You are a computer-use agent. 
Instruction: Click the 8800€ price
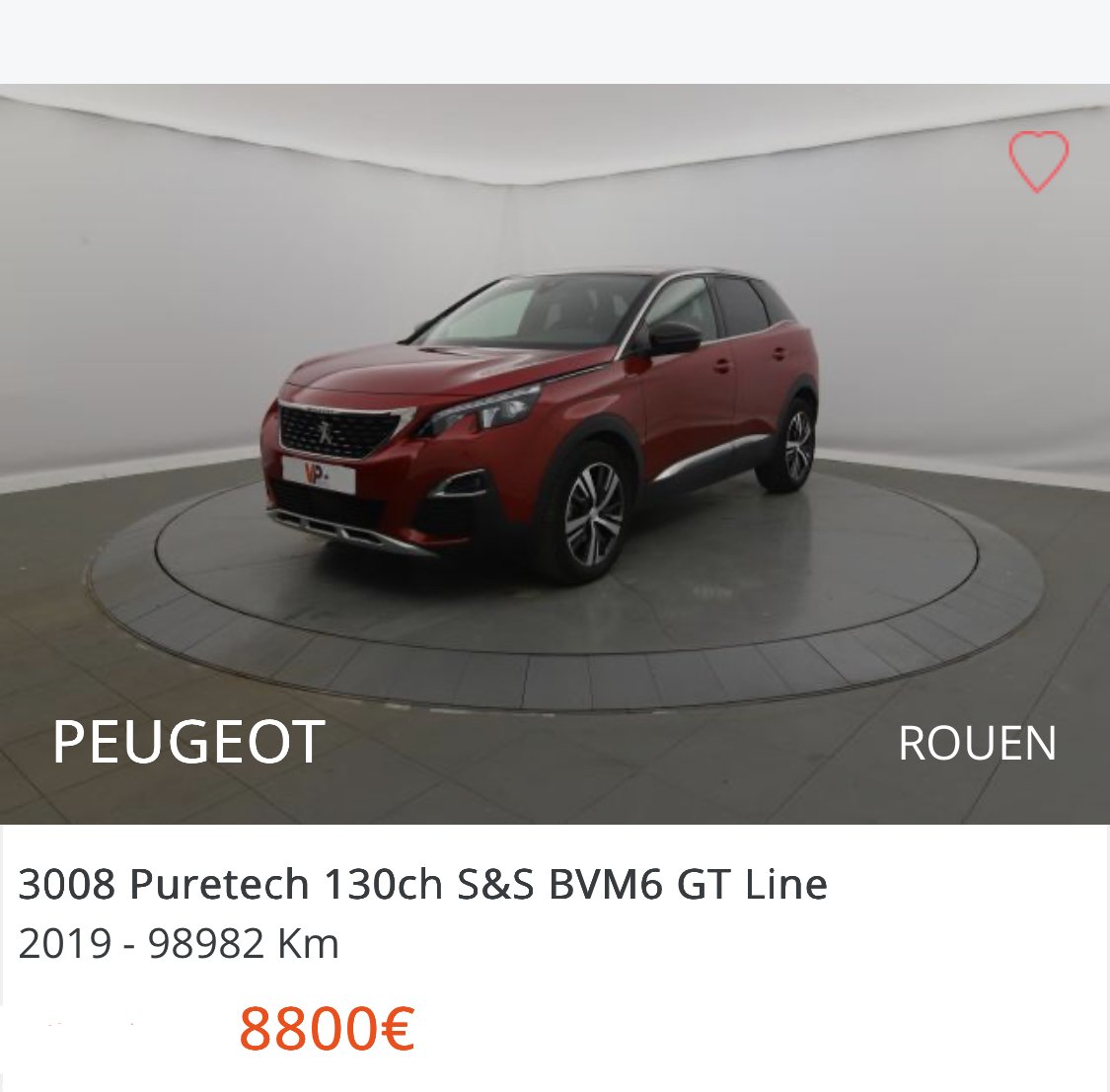coord(327,1028)
